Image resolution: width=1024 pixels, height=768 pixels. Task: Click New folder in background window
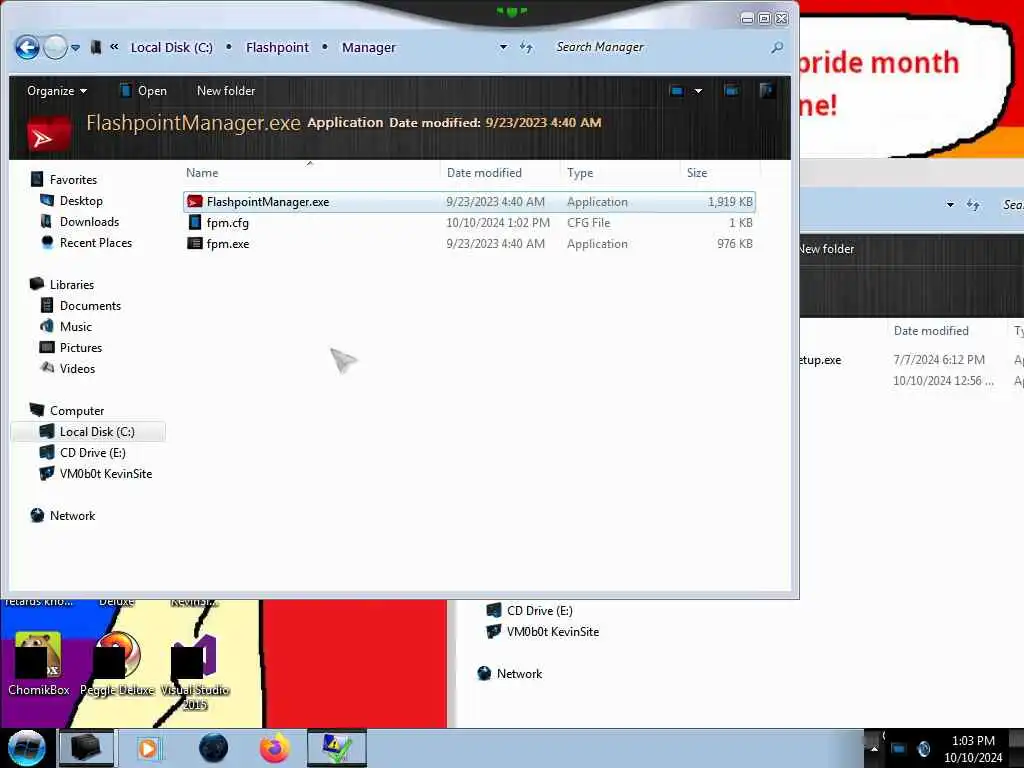click(x=827, y=249)
